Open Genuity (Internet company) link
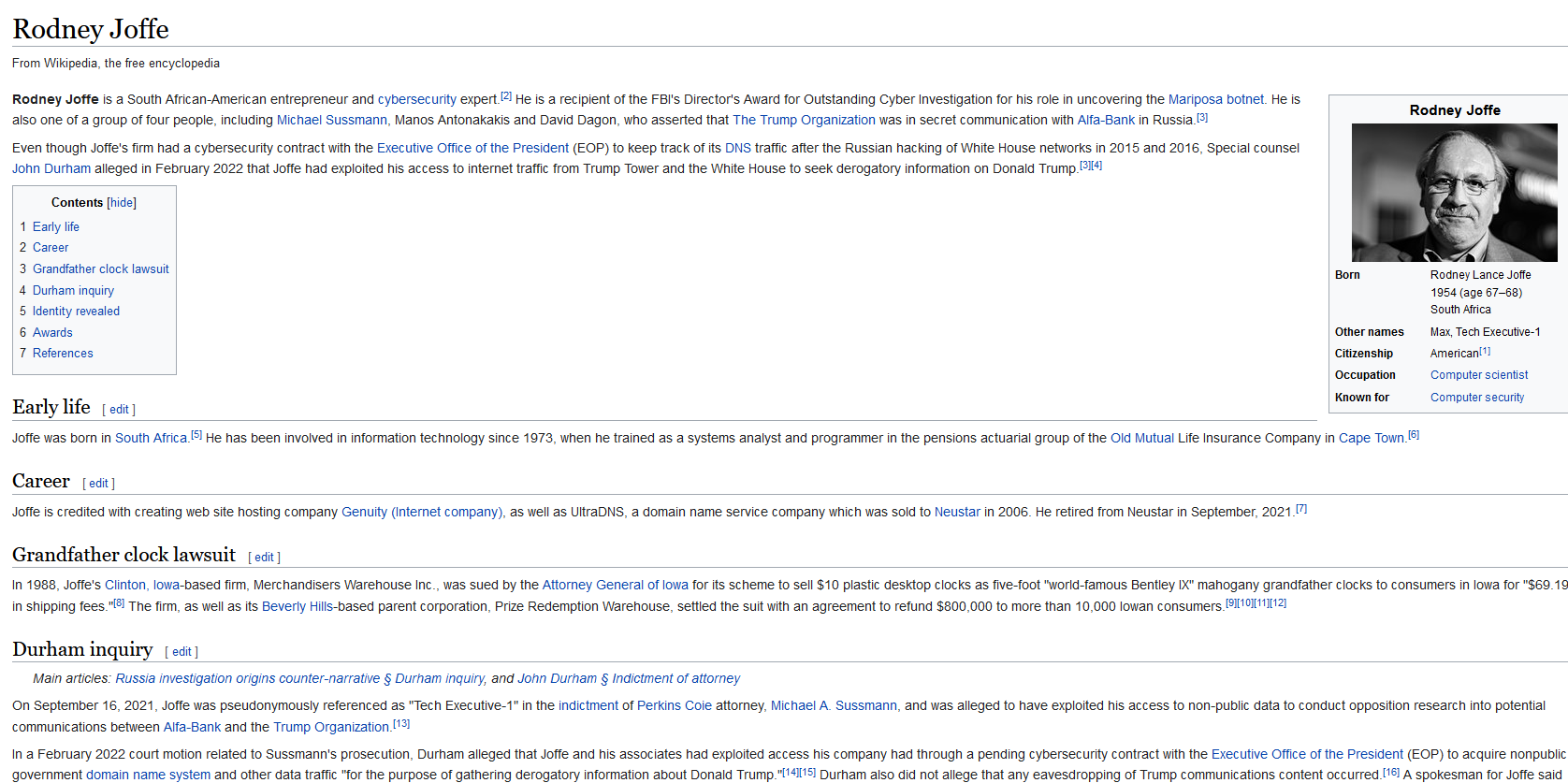The width and height of the screenshot is (1568, 783). click(x=422, y=512)
